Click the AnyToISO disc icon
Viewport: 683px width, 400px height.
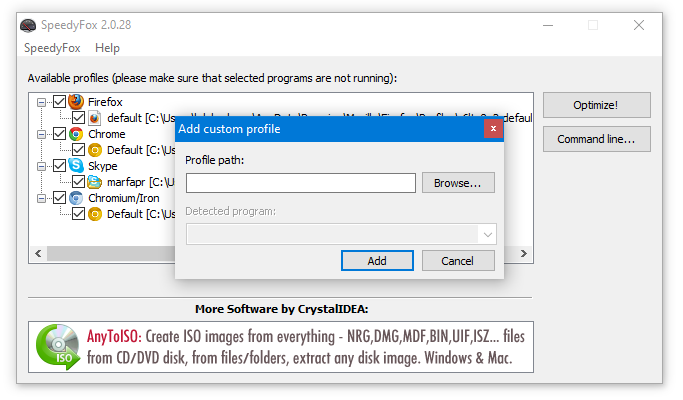click(58, 347)
